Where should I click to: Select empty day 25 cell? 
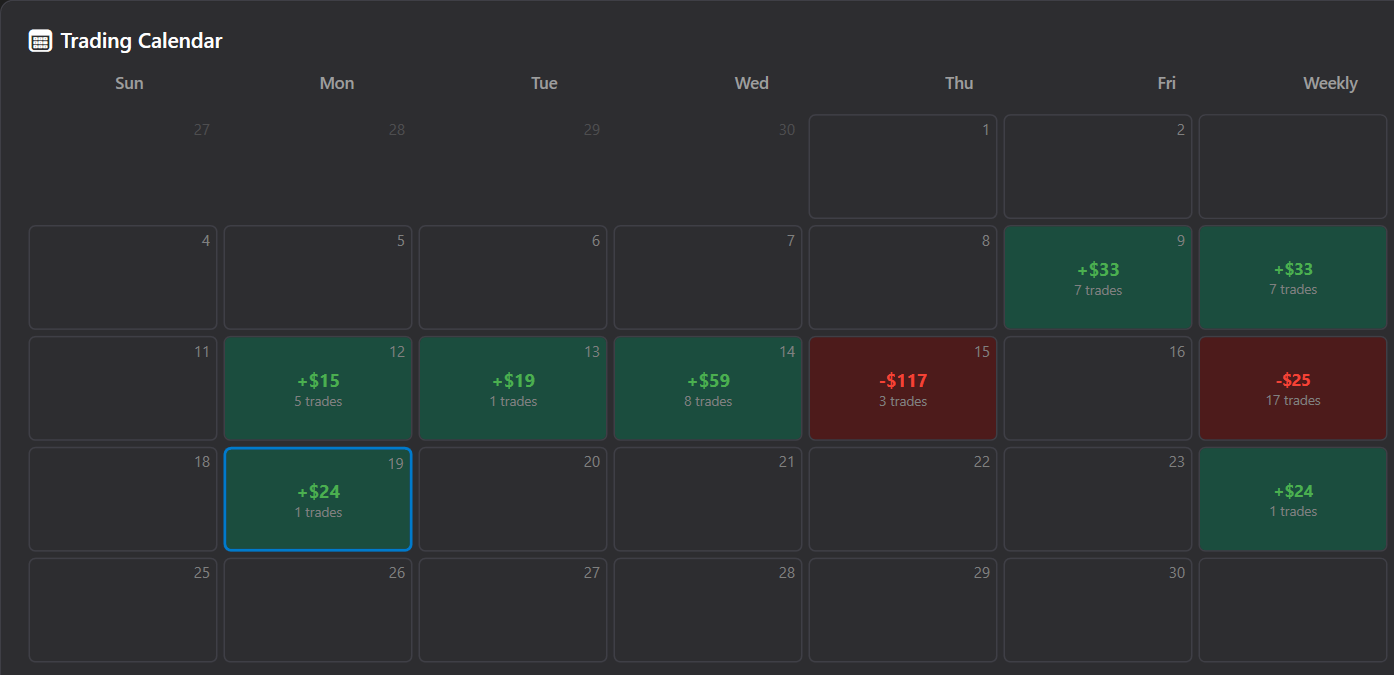point(123,610)
